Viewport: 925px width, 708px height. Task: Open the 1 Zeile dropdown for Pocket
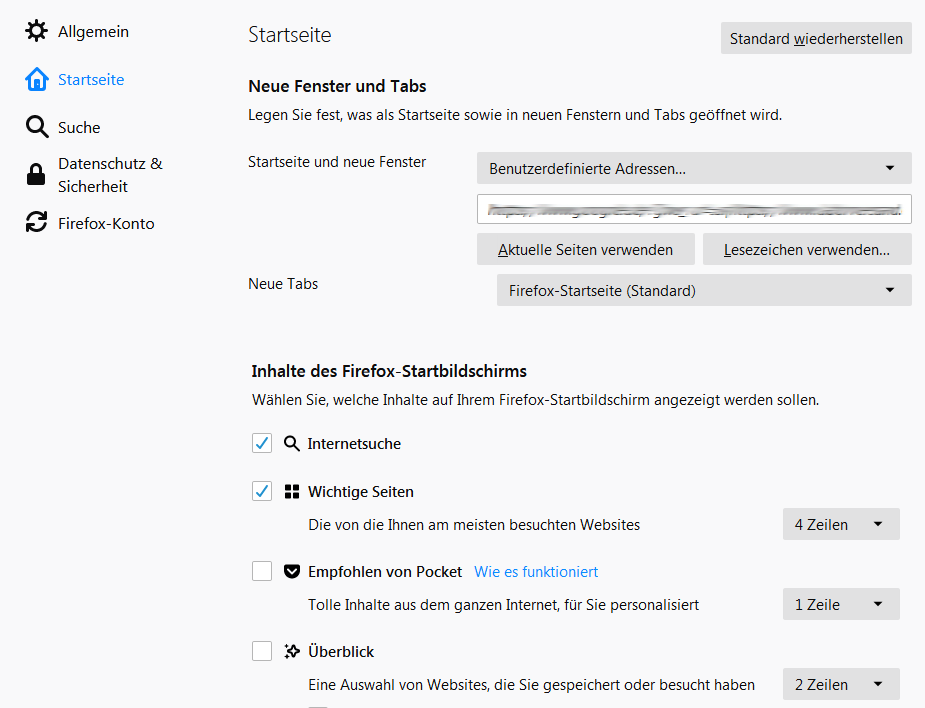(x=841, y=604)
